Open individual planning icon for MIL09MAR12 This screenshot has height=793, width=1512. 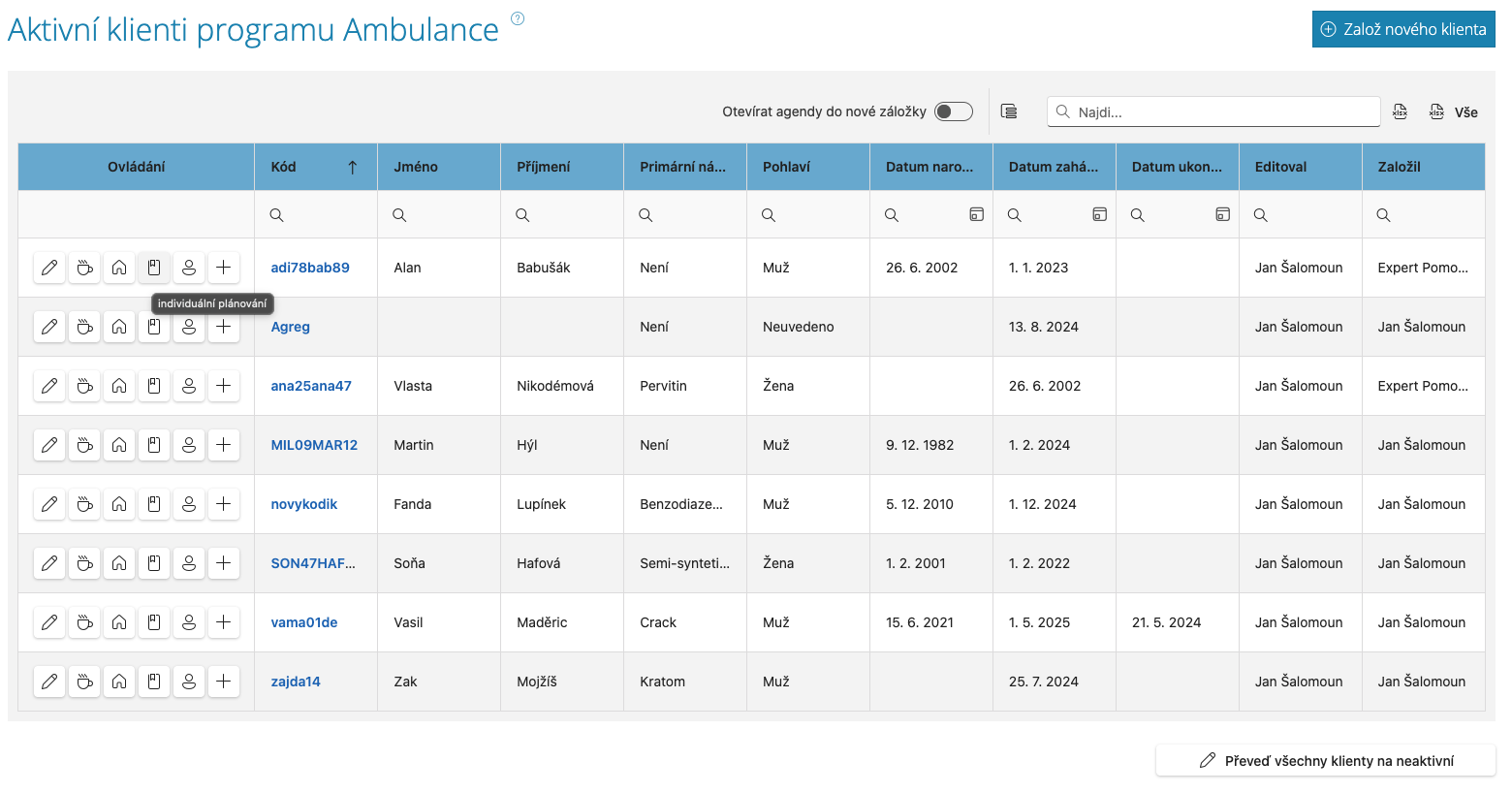tap(154, 445)
